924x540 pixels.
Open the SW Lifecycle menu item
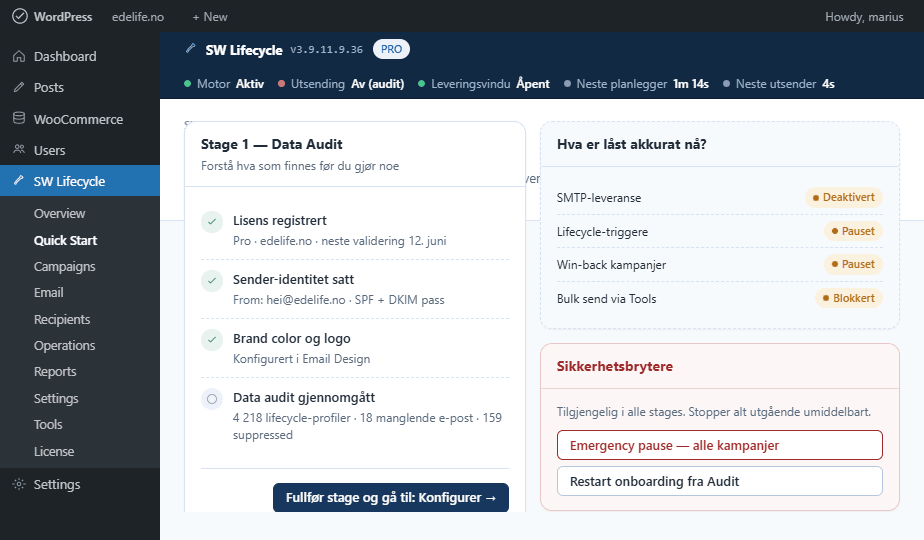click(80, 180)
